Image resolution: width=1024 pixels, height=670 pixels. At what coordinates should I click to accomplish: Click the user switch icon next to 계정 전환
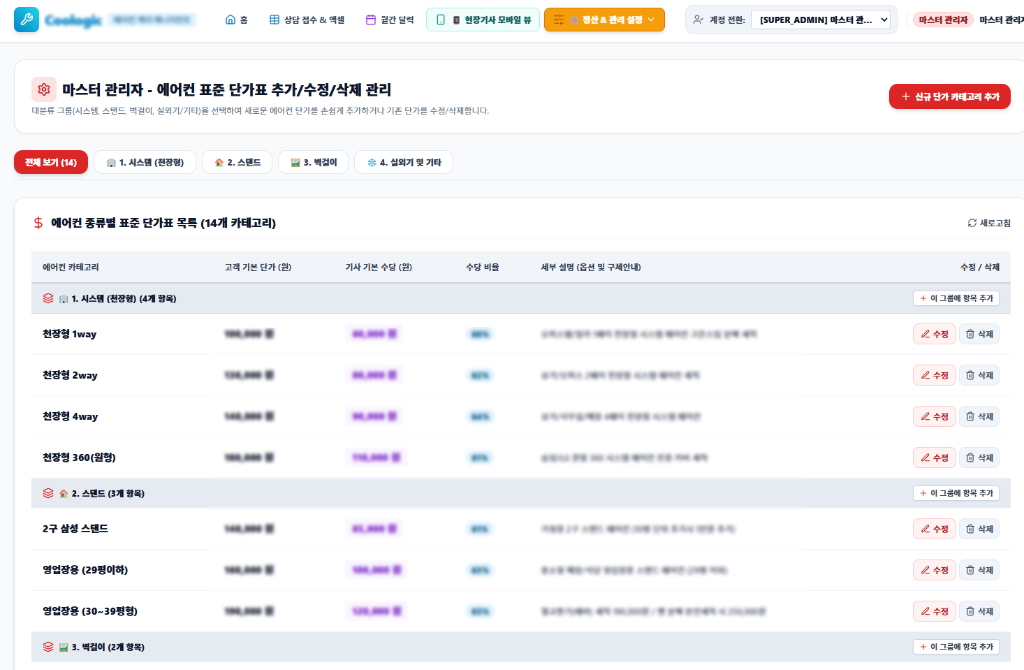[x=698, y=20]
